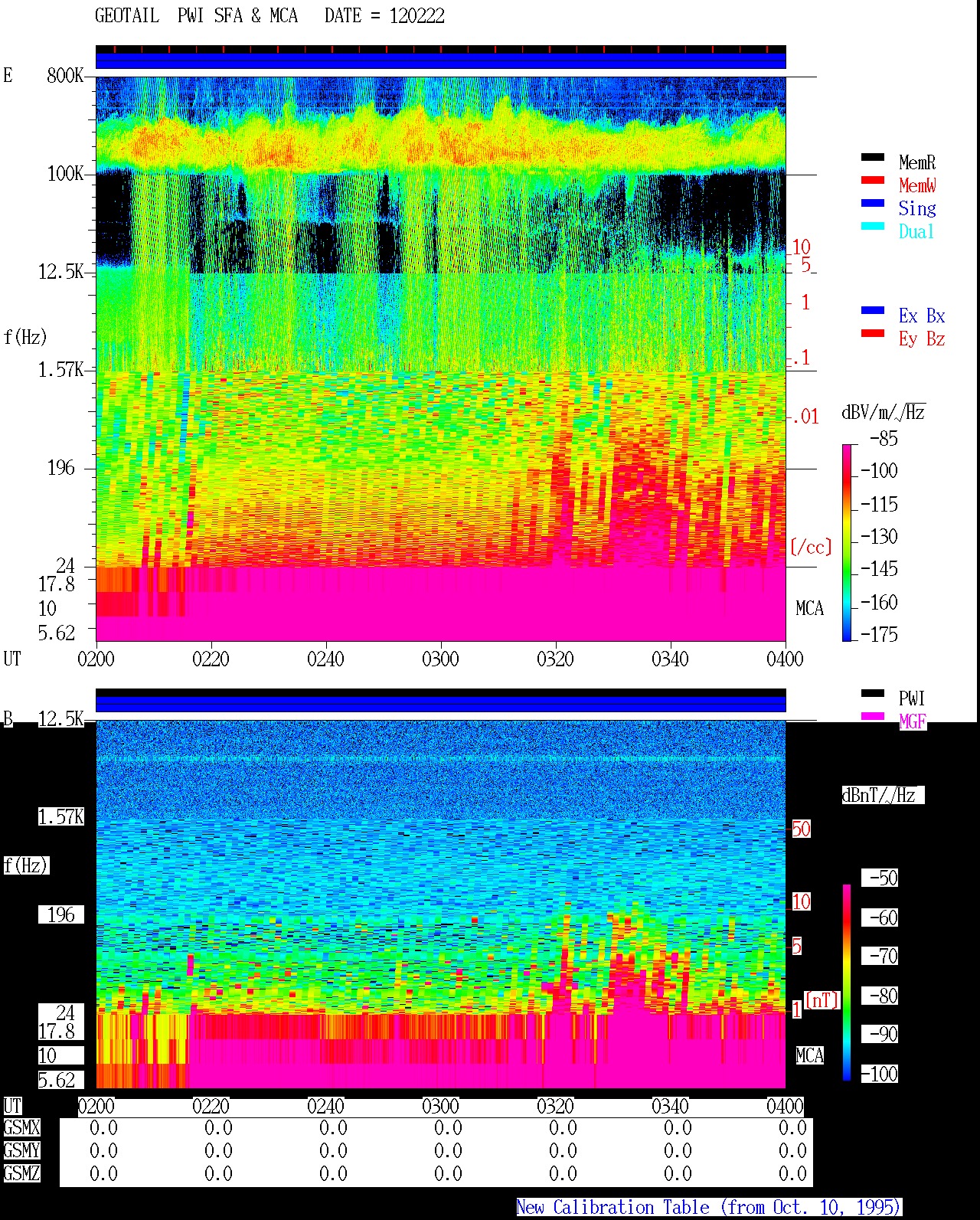Click the red MemW legend swatch
Image resolution: width=980 pixels, height=1220 pixels.
coord(873,180)
